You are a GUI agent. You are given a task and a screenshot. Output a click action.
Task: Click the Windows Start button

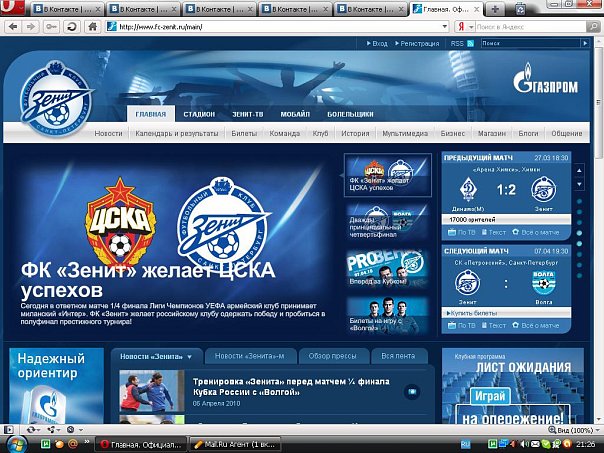pos(14,441)
